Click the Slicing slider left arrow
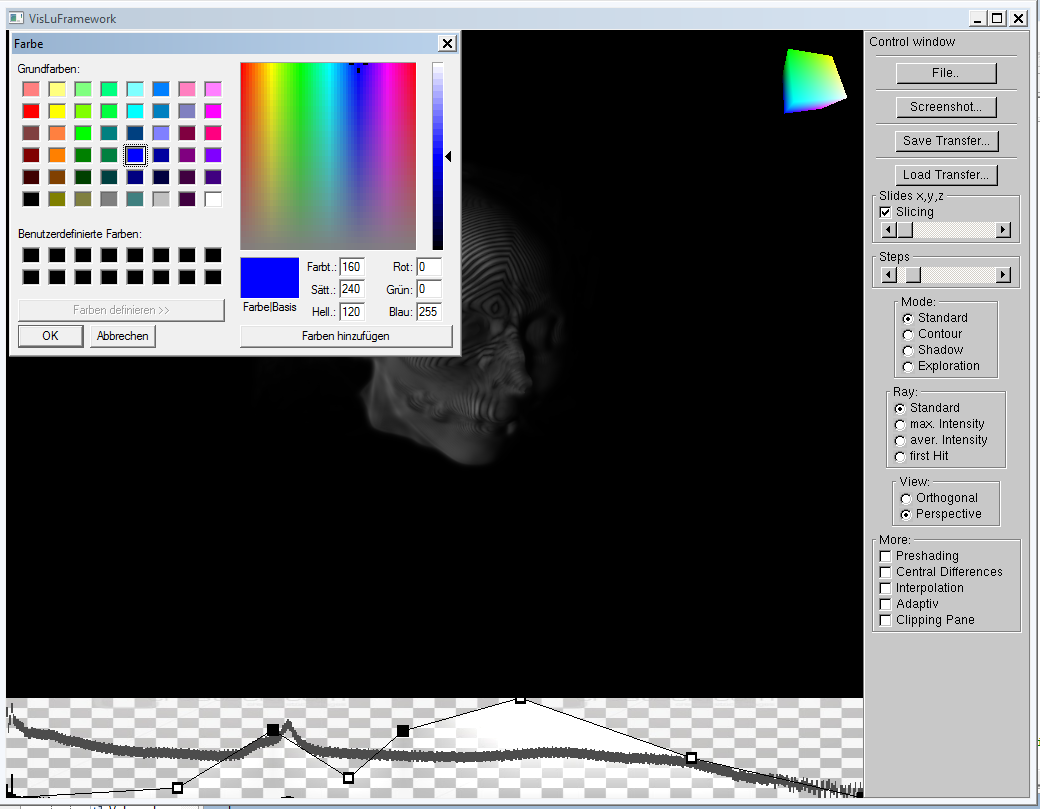The height and width of the screenshot is (809, 1040). pyautogui.click(x=887, y=229)
